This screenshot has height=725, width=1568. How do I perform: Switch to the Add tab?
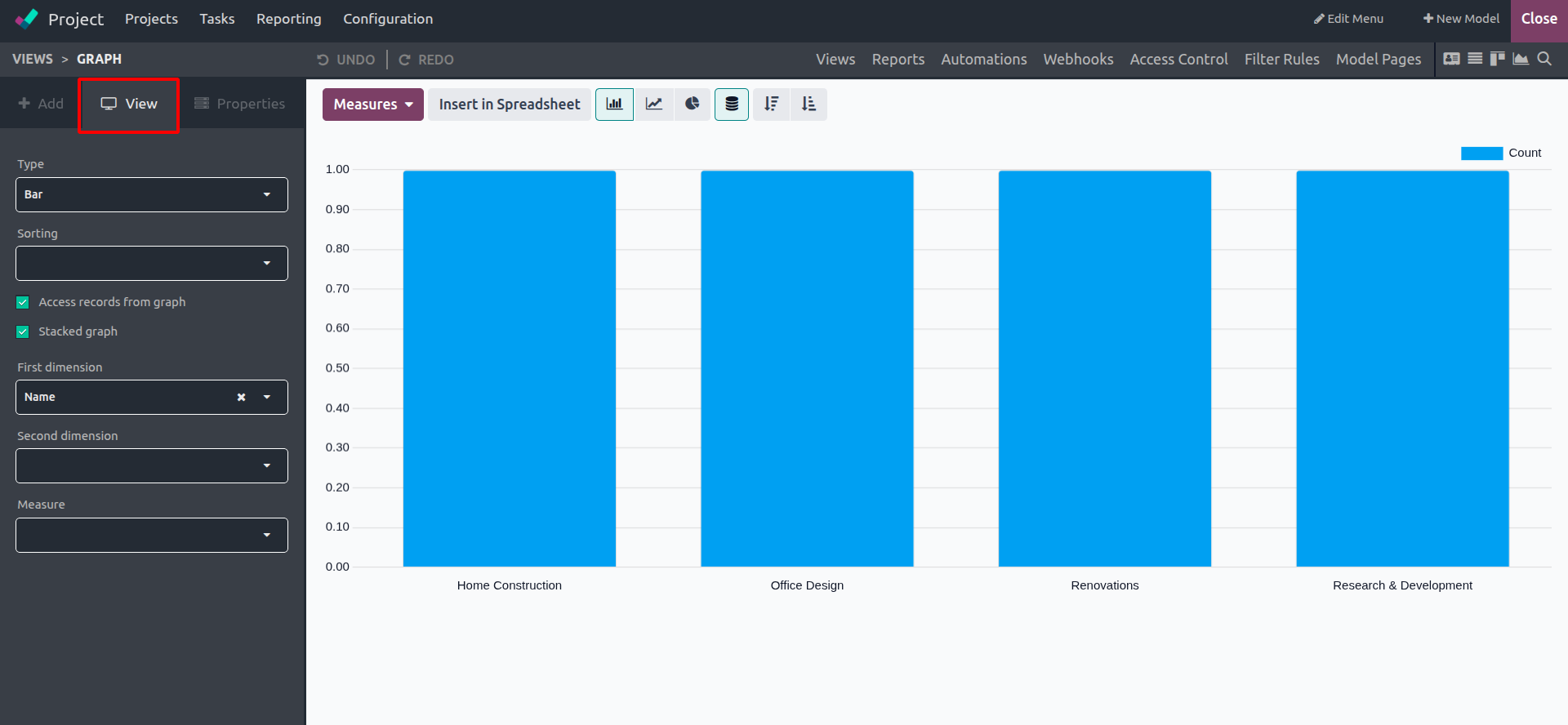tap(41, 104)
